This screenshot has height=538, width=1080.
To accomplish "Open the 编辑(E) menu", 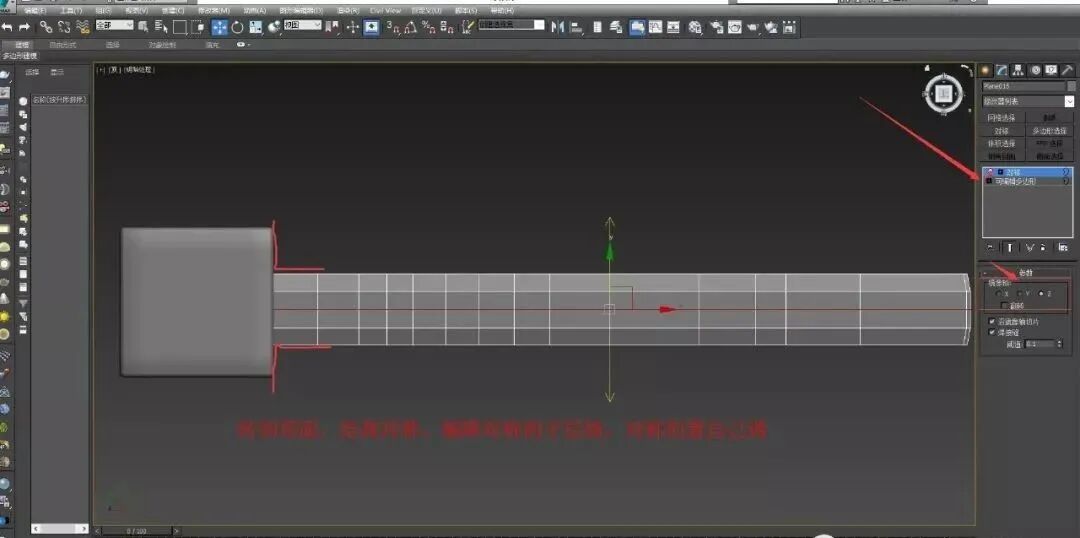I will tap(35, 11).
